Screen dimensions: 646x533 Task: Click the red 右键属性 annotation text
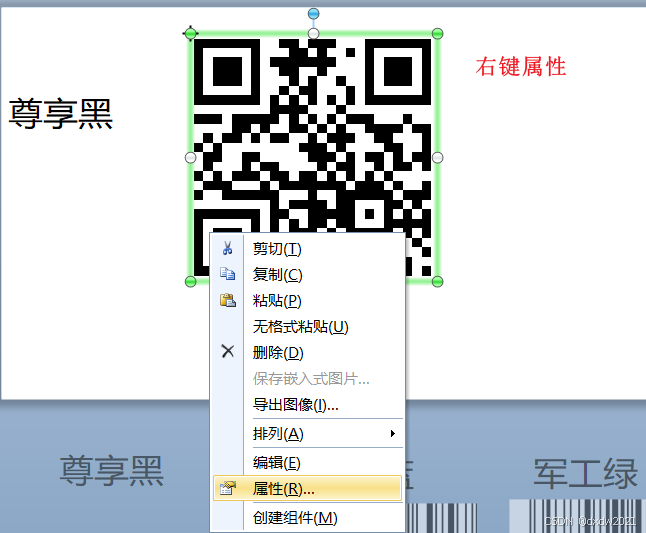(x=521, y=67)
